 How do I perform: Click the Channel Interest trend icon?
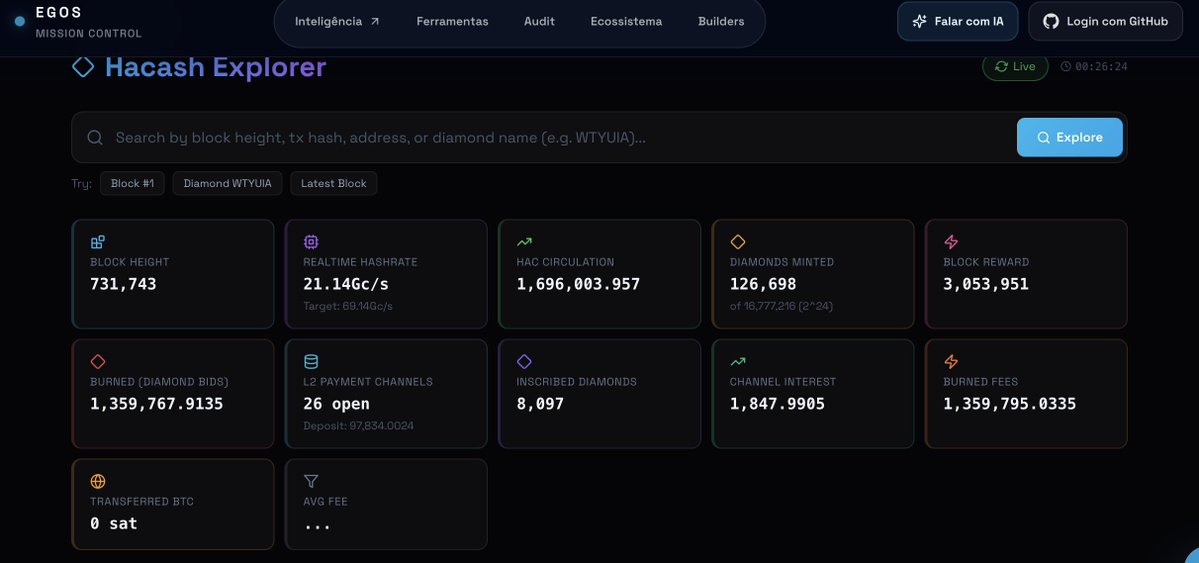pyautogui.click(x=738, y=362)
